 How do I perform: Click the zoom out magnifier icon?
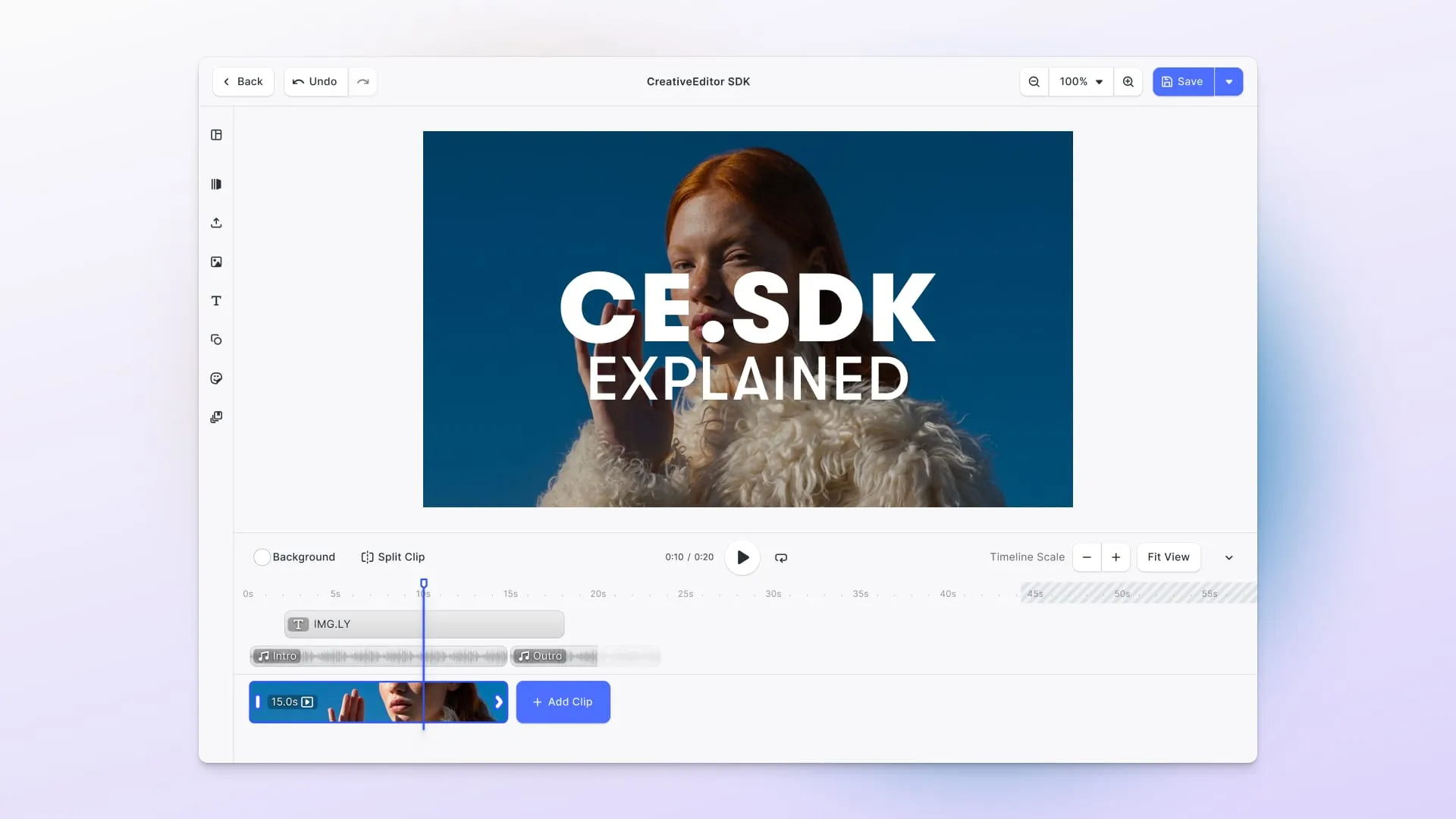tap(1034, 82)
